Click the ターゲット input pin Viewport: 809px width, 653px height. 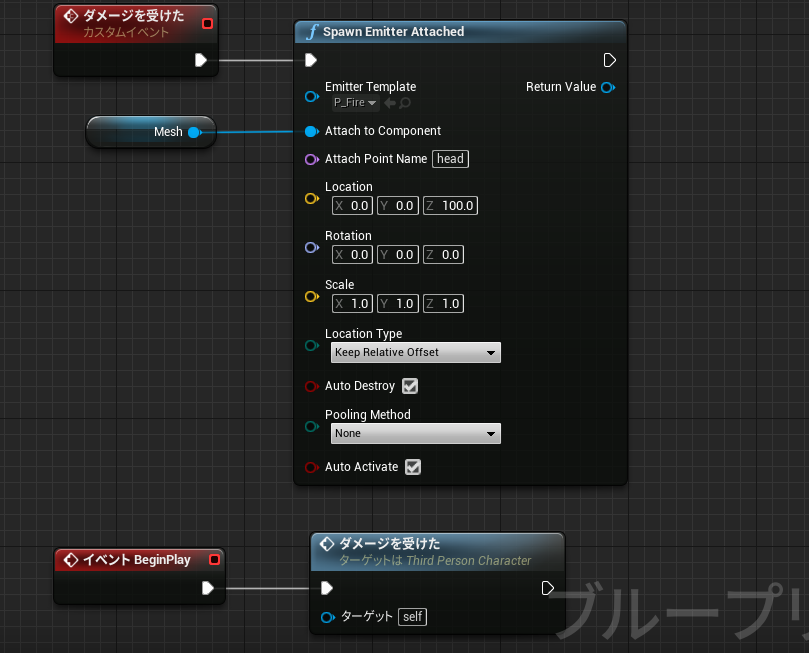pos(328,617)
